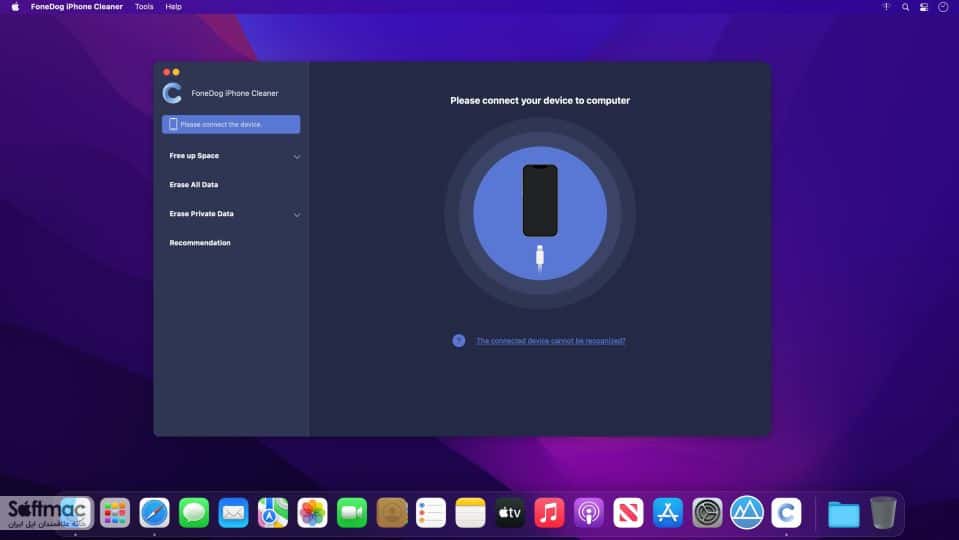Viewport: 959px width, 540px height.
Task: Open App Store from the Dock
Action: pyautogui.click(x=668, y=512)
